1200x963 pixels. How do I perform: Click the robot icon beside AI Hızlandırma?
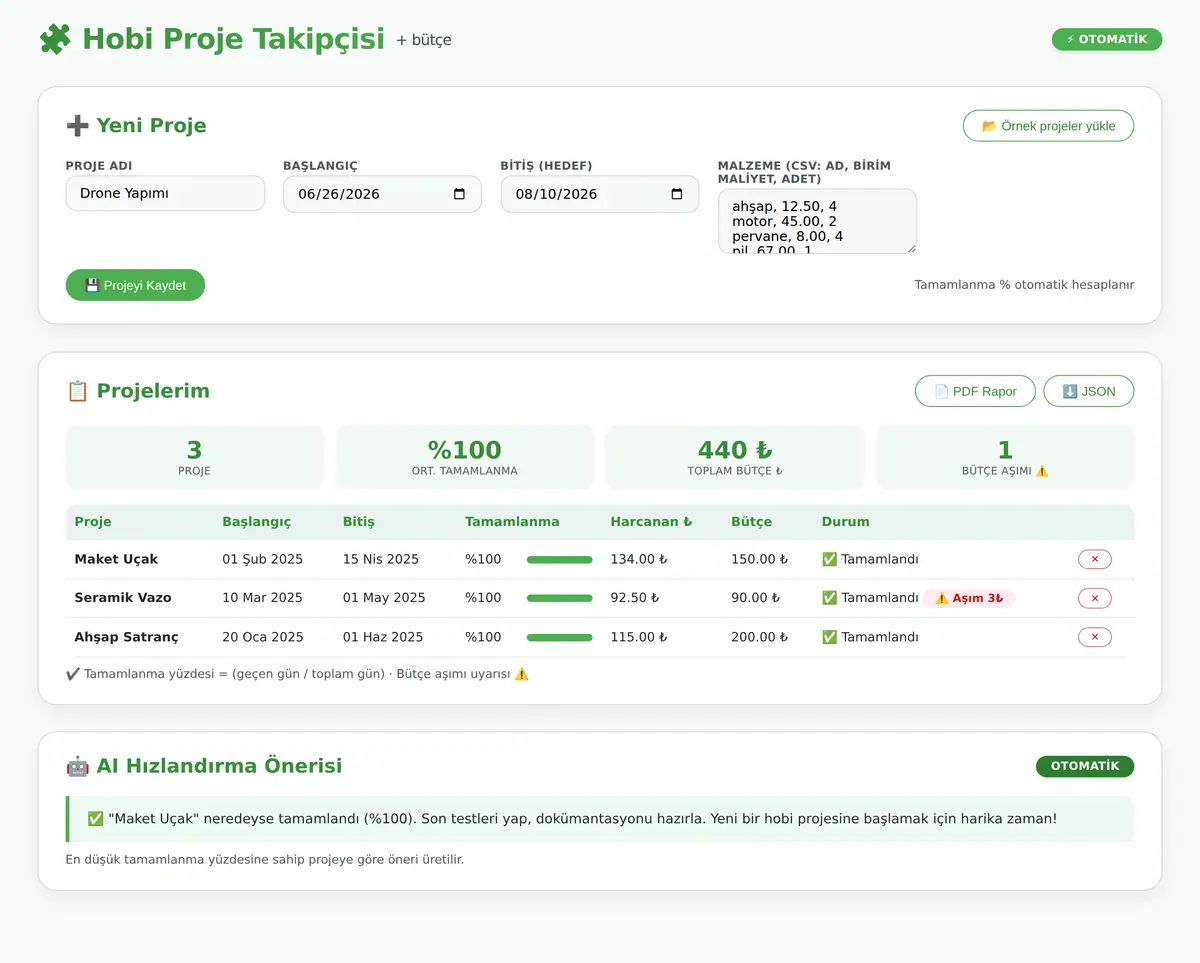pos(77,766)
